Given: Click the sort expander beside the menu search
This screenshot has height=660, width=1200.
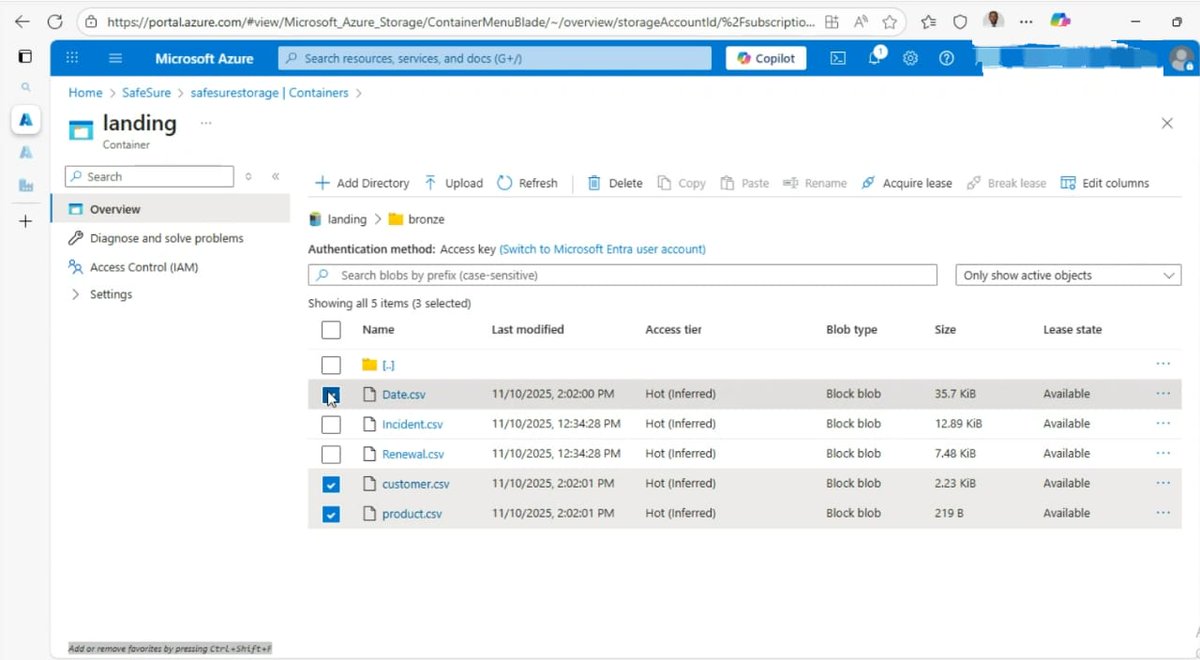Looking at the screenshot, I should [248, 177].
